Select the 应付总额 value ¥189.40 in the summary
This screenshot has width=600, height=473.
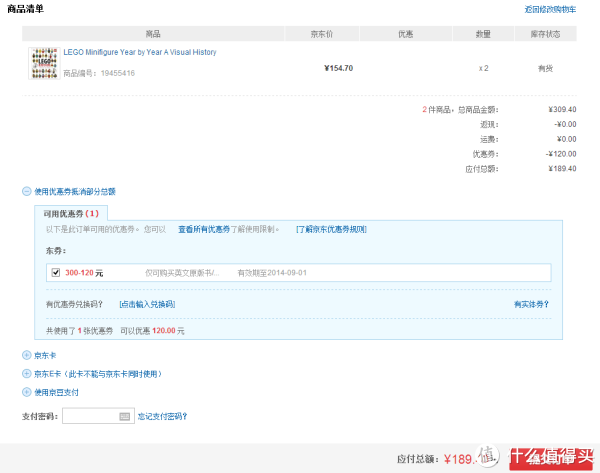pyautogui.click(x=562, y=169)
